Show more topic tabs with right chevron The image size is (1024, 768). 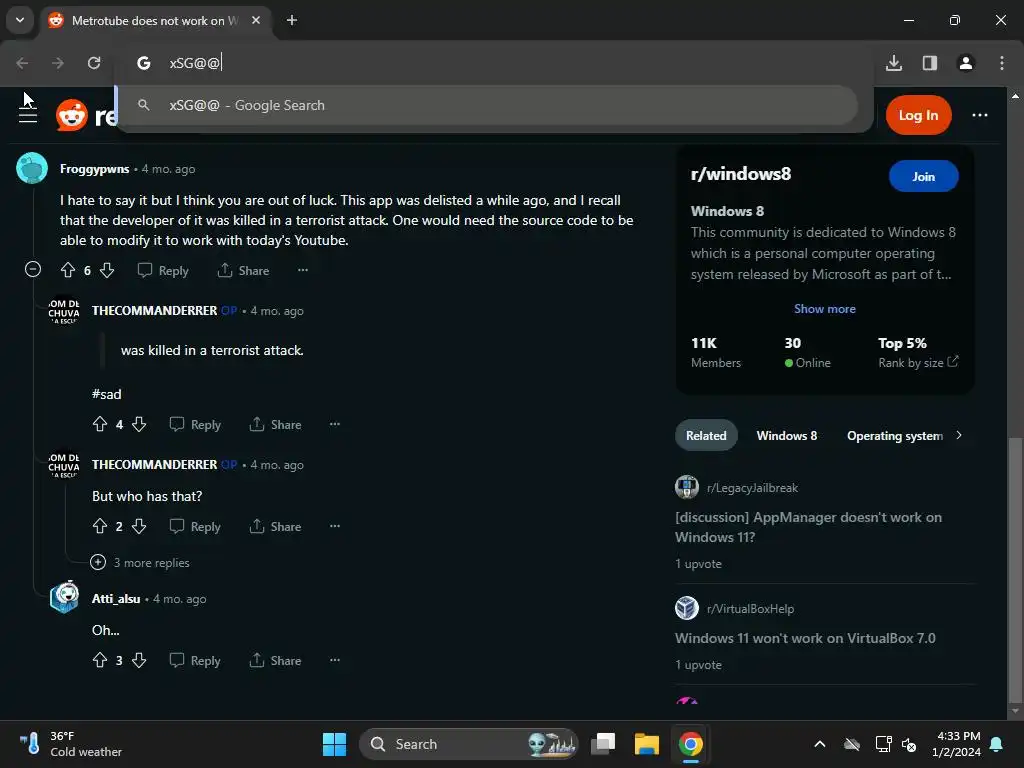point(959,435)
